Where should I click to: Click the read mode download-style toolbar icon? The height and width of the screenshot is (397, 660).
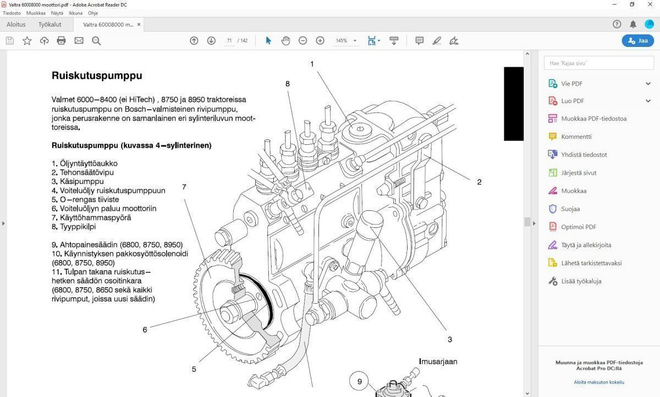point(394,41)
